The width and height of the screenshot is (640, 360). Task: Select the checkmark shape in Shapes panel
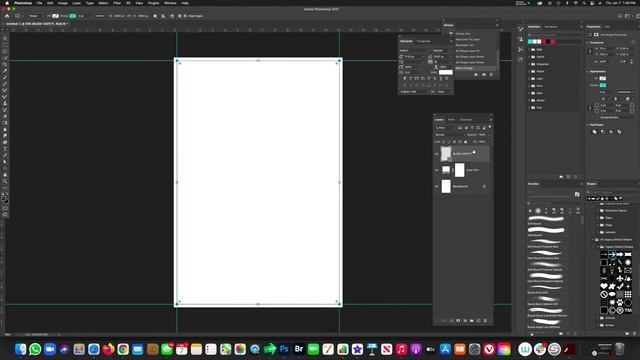[620, 286]
